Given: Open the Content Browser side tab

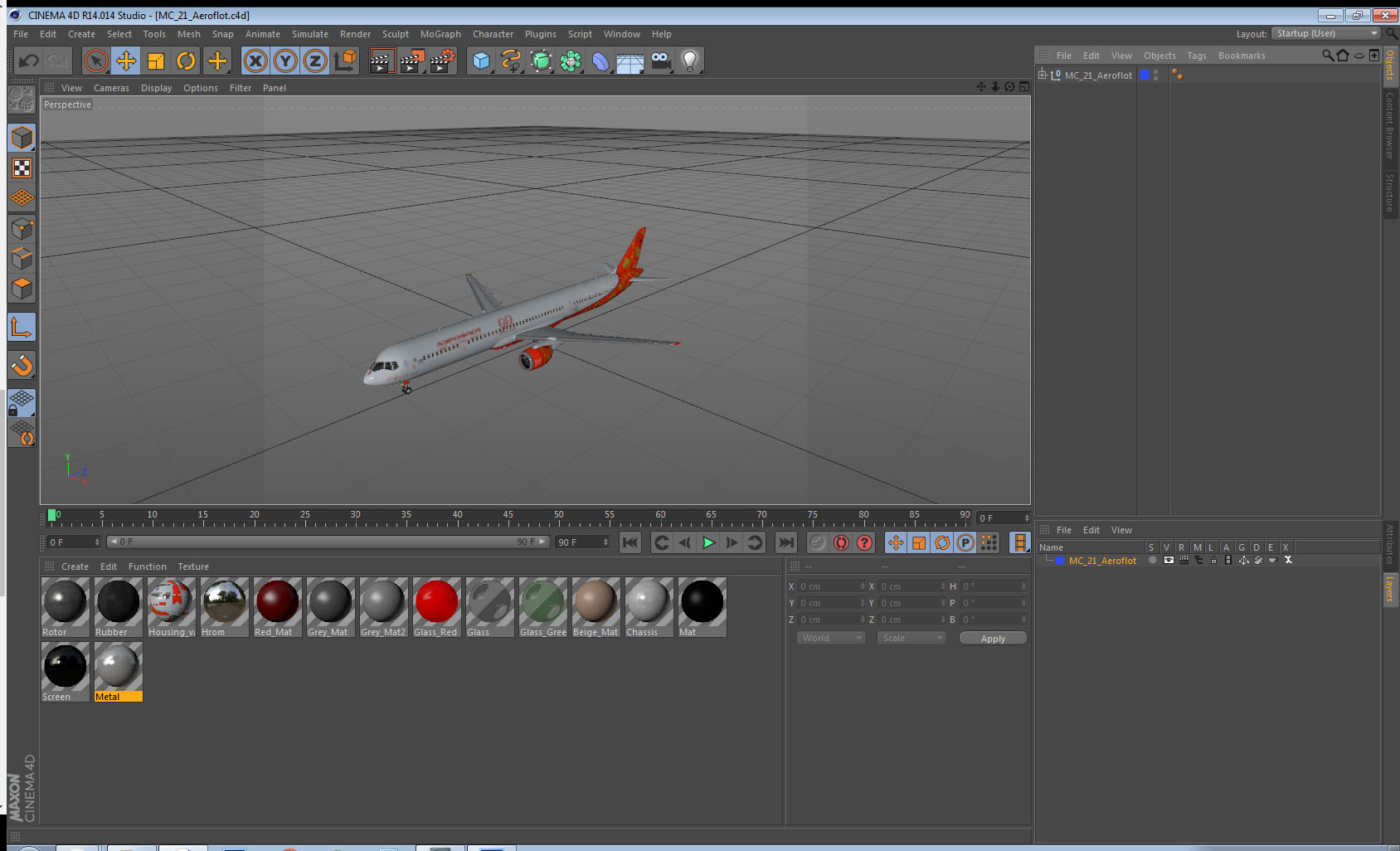Looking at the screenshot, I should (x=1389, y=125).
